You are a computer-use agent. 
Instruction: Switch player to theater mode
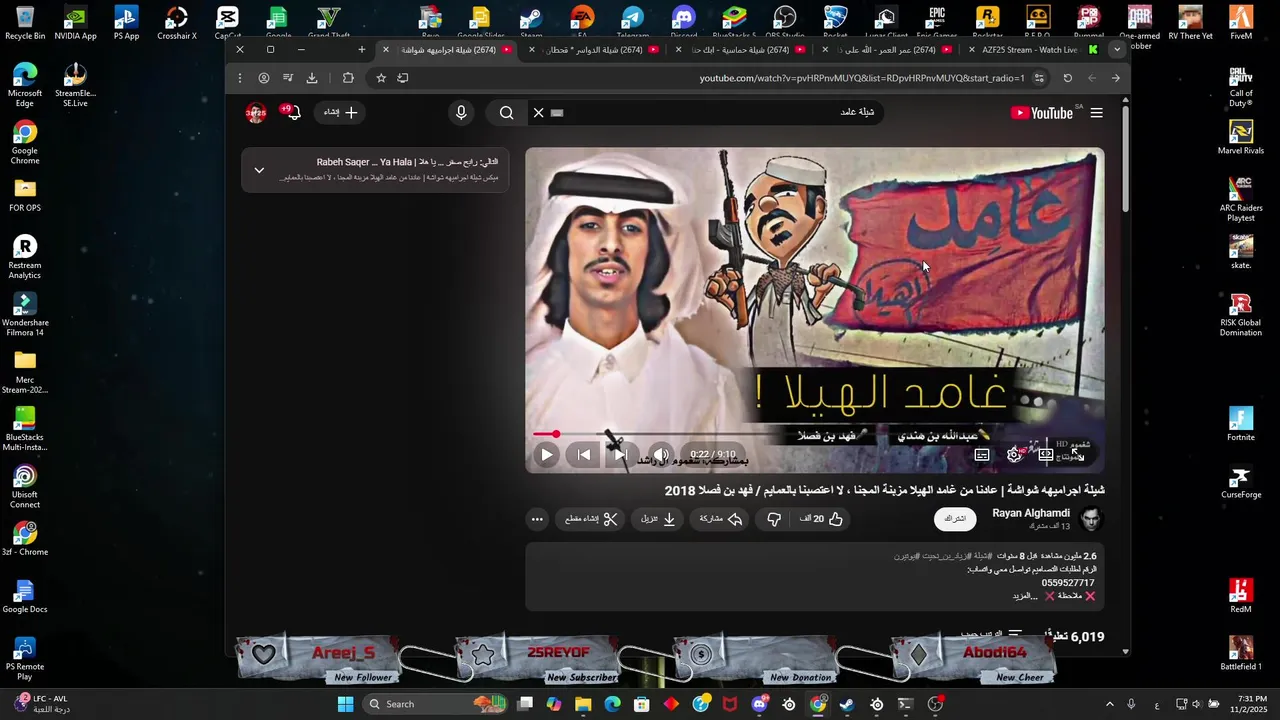tap(1046, 455)
